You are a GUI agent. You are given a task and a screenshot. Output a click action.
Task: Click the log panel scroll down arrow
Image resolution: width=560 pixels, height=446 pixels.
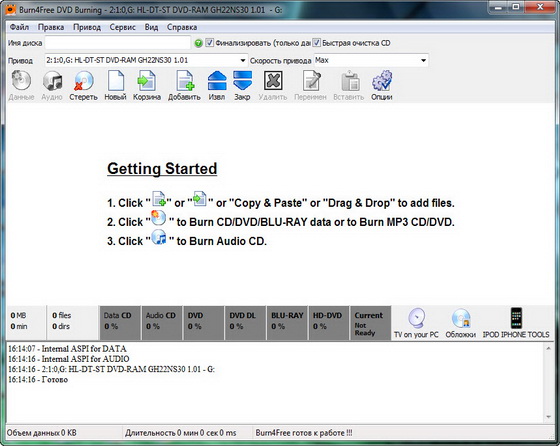548,417
